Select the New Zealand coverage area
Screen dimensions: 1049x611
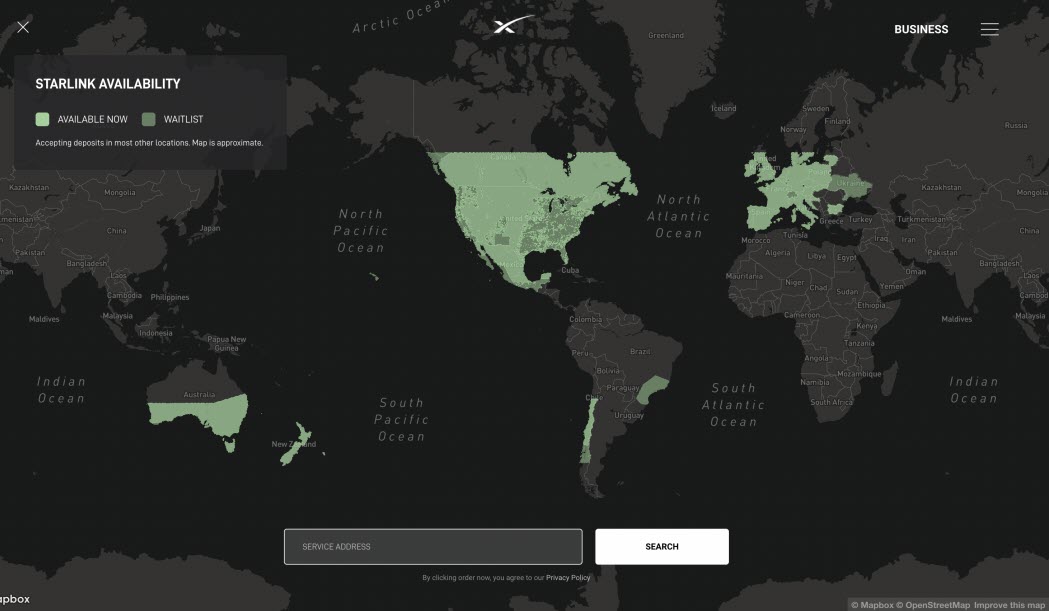(297, 449)
